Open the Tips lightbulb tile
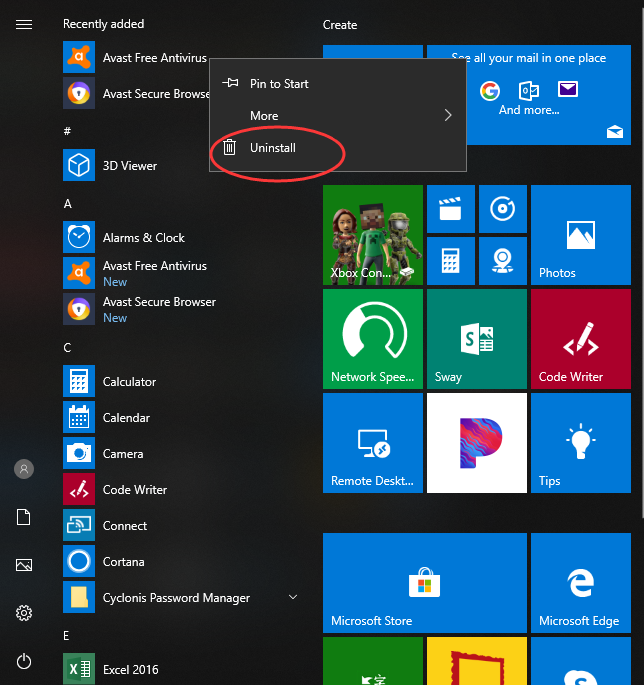 581,443
